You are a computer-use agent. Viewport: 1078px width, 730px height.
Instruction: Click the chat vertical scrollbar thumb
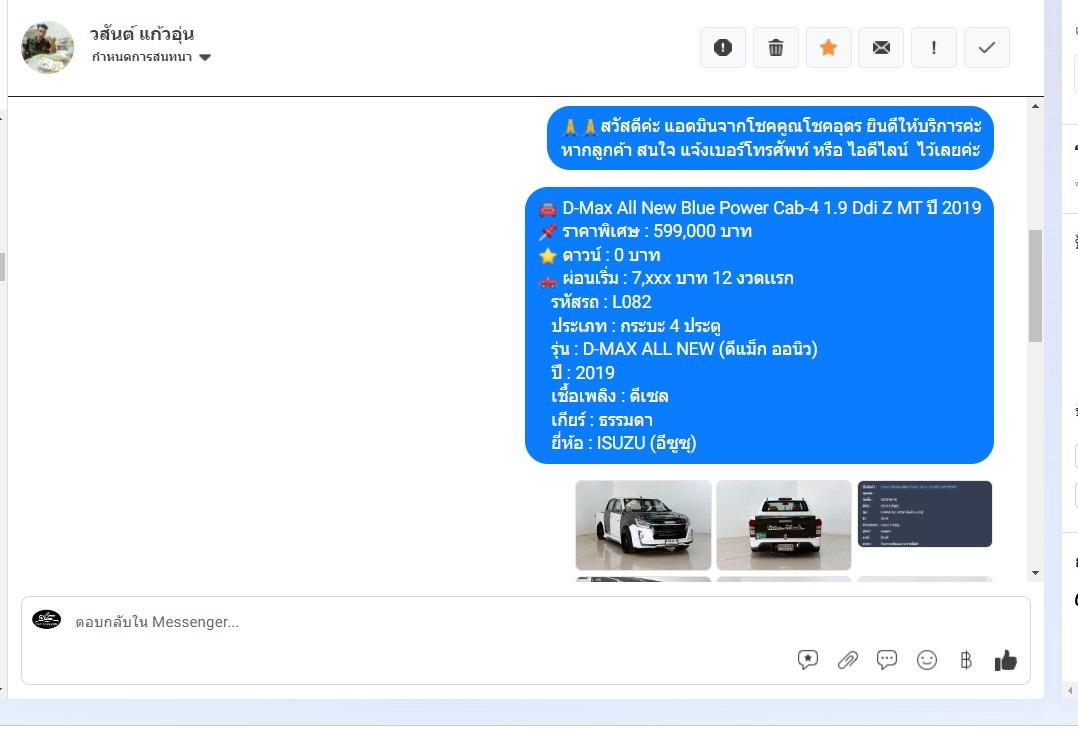(1035, 285)
